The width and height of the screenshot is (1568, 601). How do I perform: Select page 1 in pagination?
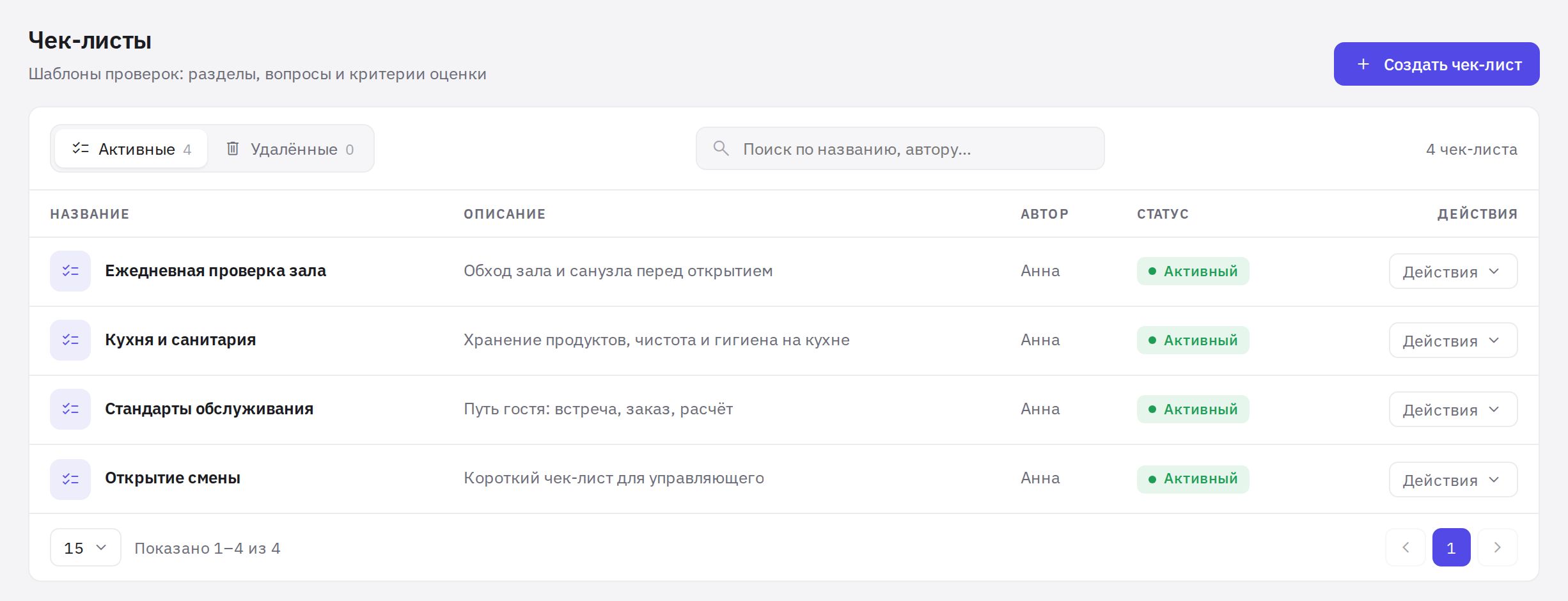coord(1451,547)
